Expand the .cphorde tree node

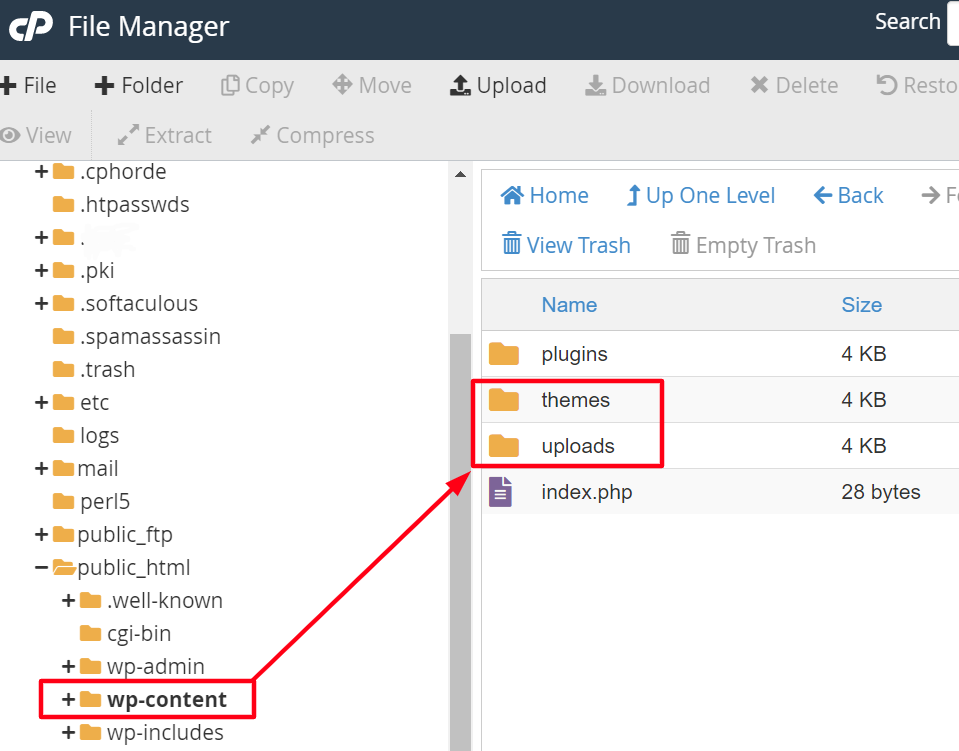click(42, 172)
